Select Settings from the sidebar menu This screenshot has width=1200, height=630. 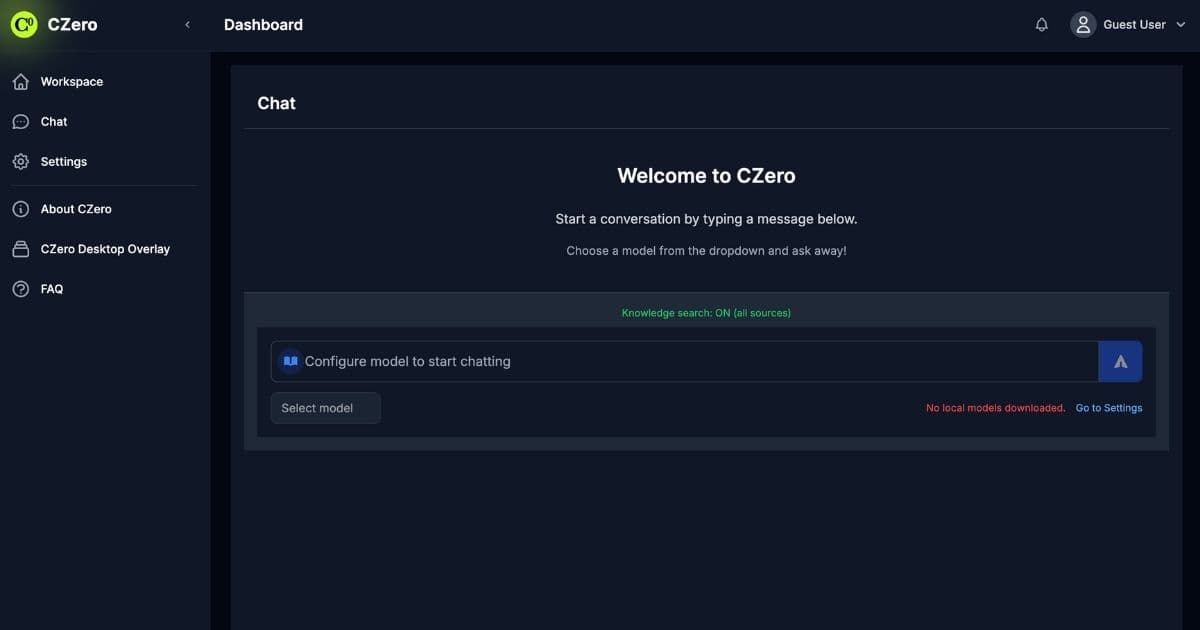pyautogui.click(x=63, y=161)
